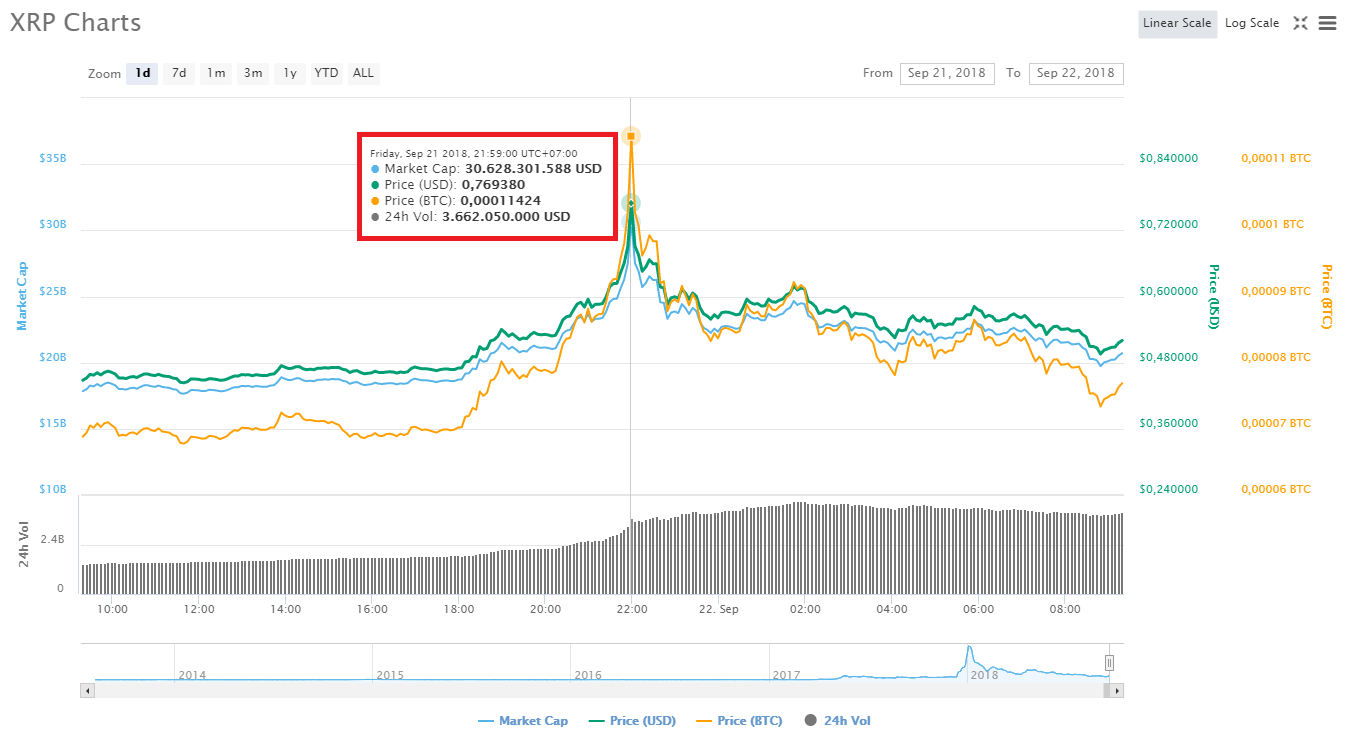Select the 3m zoom range
The height and width of the screenshot is (736, 1348).
(x=253, y=73)
